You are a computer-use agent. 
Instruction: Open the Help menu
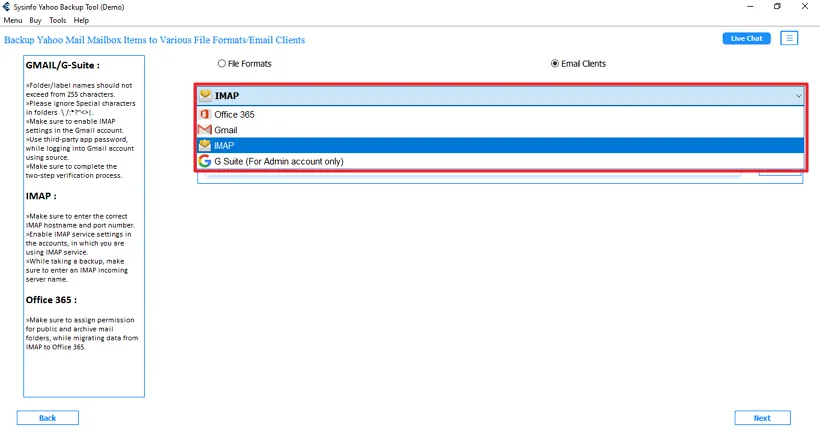point(81,20)
